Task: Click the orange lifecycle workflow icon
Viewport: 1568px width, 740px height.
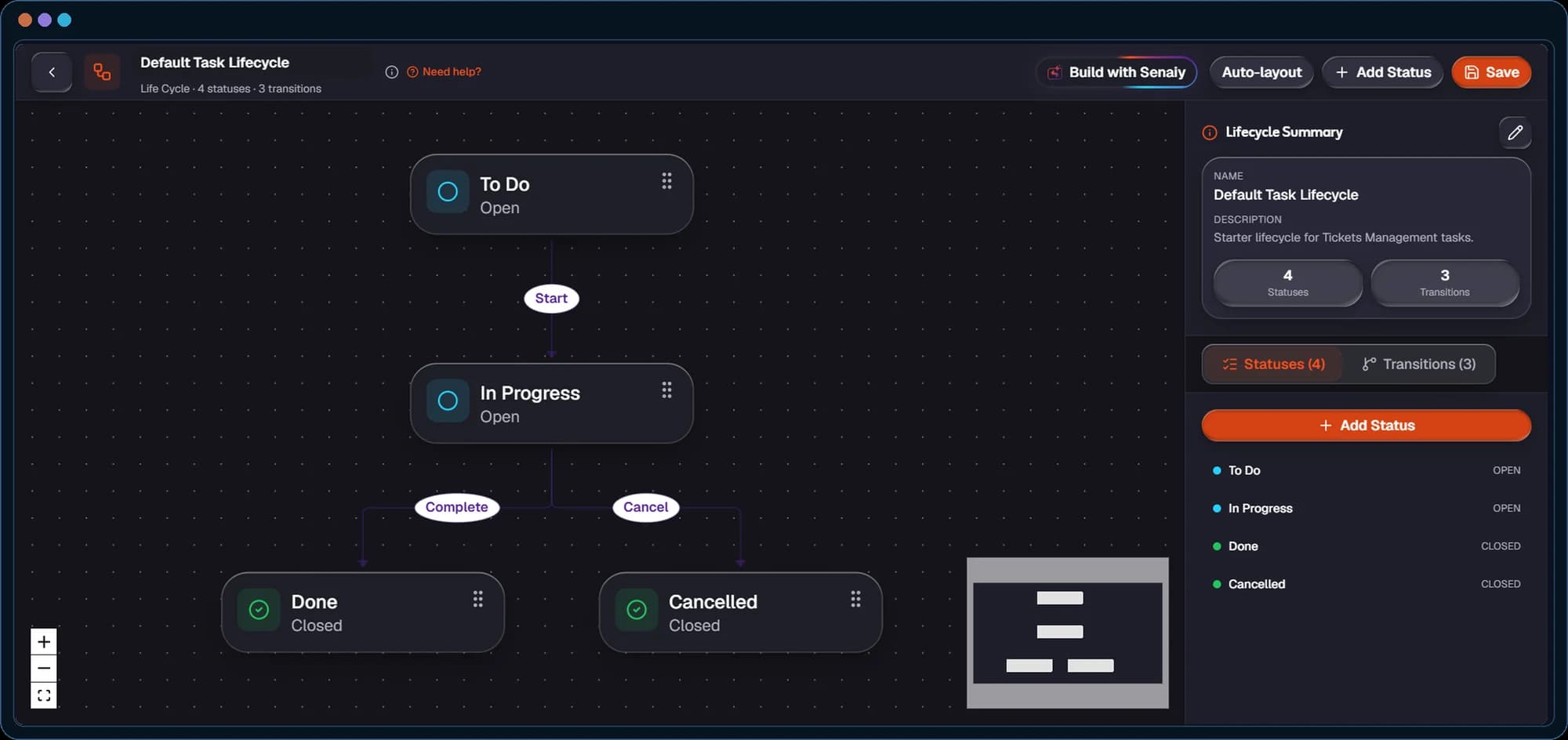Action: 102,72
